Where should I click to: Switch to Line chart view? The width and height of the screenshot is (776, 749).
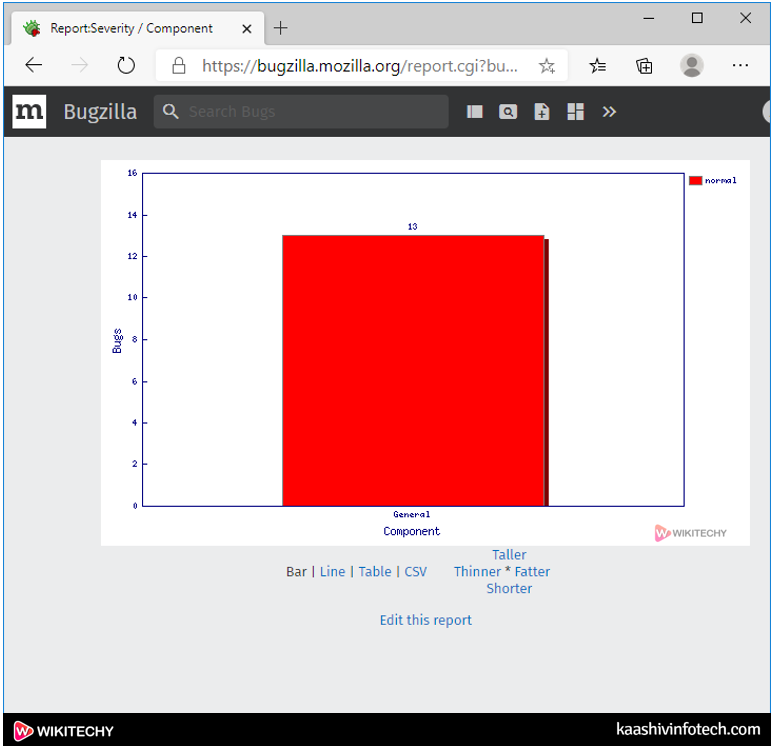tap(332, 572)
